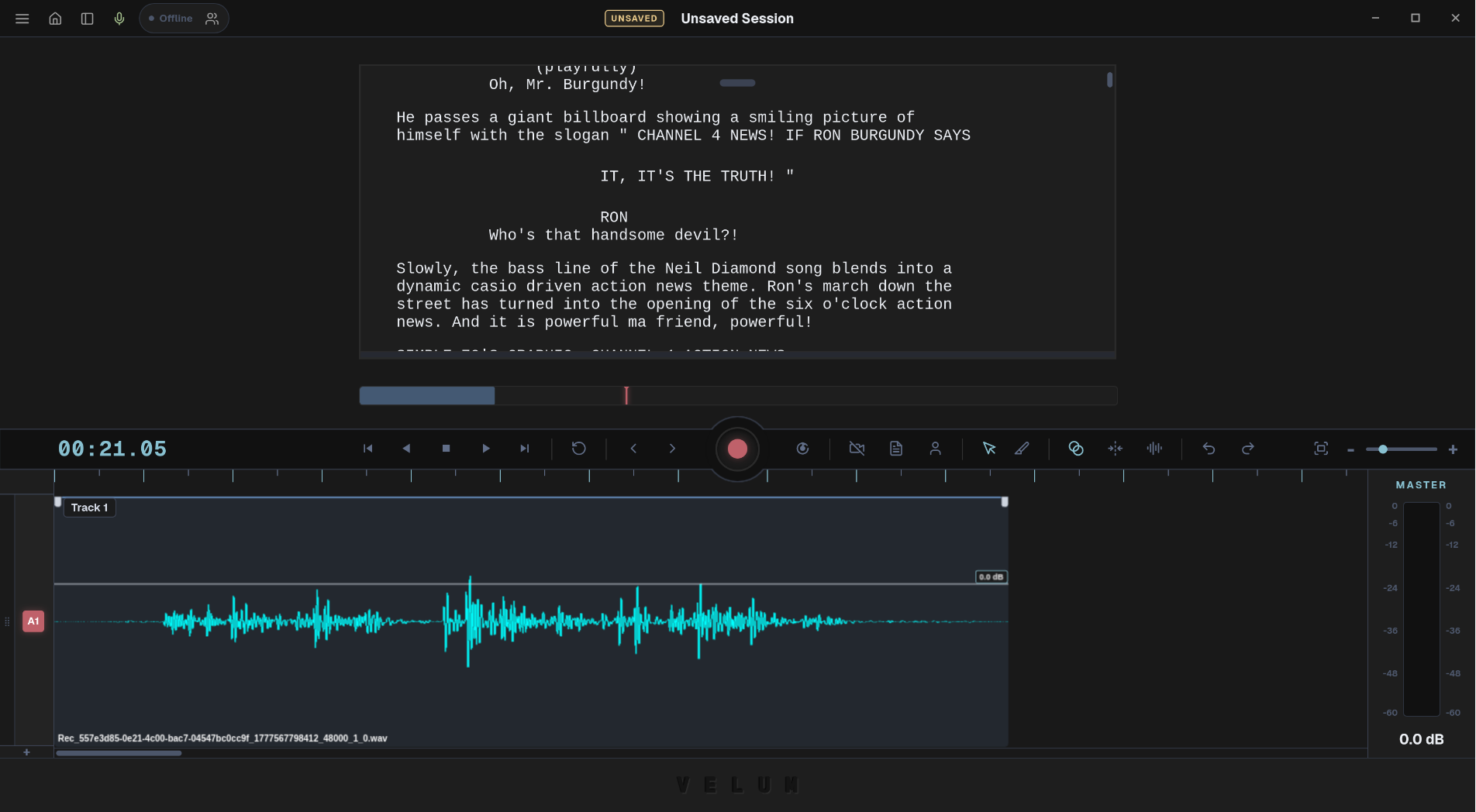1476x812 pixels.
Task: Select the pointer selection tool
Action: tap(989, 449)
